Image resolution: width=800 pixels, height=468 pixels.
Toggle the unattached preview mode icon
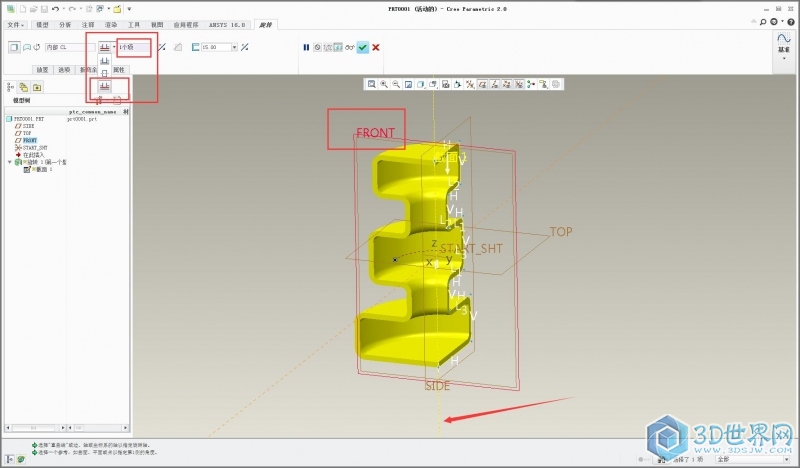click(x=328, y=47)
